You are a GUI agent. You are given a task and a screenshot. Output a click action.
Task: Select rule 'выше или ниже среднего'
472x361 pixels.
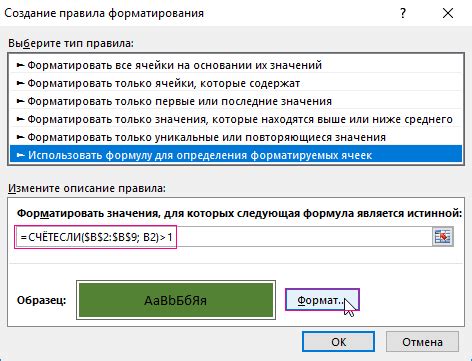tap(236, 119)
